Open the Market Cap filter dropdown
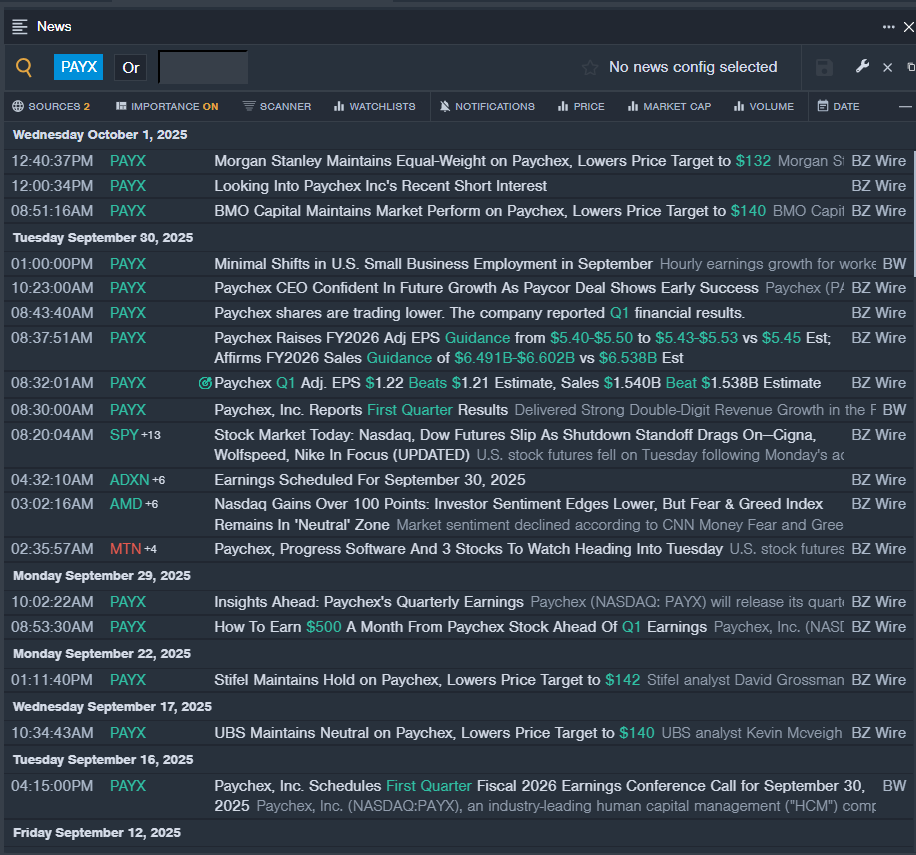 (669, 106)
